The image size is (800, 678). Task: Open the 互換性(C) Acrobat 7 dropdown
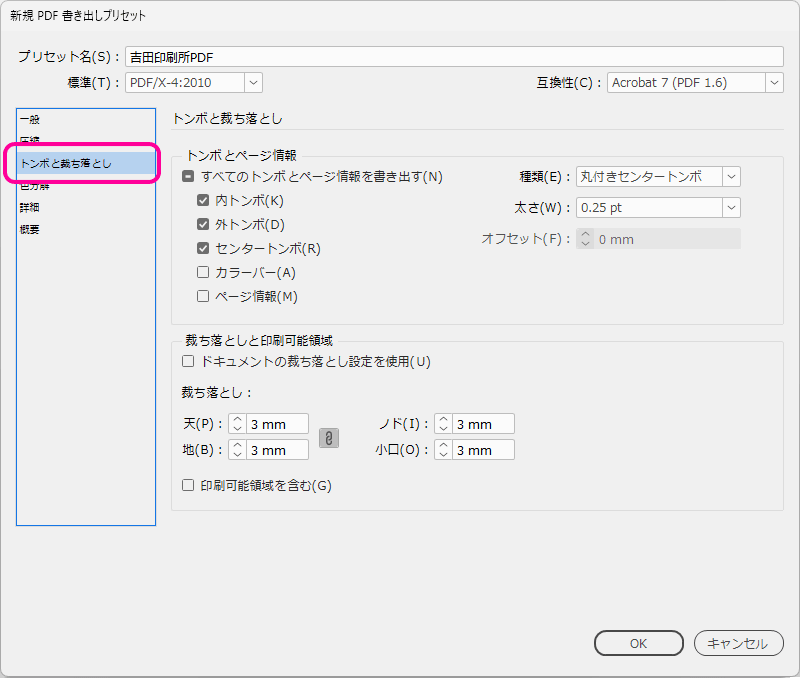695,83
